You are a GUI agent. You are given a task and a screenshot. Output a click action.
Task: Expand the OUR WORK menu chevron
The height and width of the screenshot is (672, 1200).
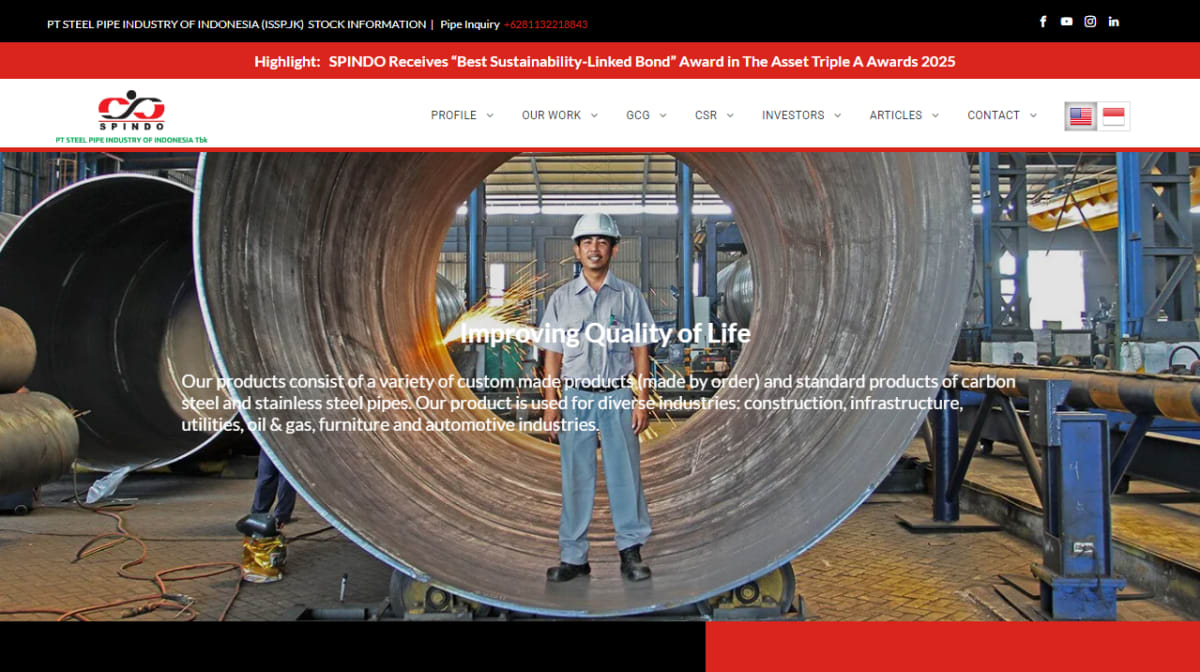(x=594, y=115)
